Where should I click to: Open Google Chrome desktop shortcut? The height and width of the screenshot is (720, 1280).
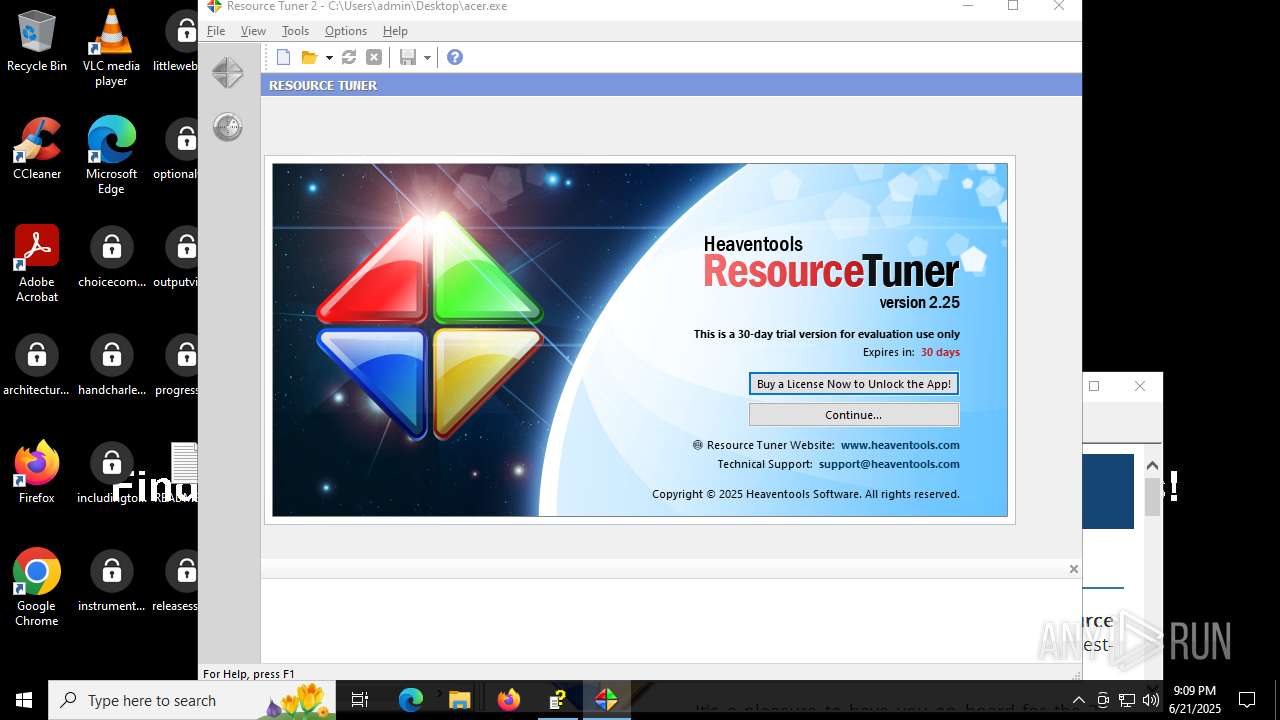37,587
